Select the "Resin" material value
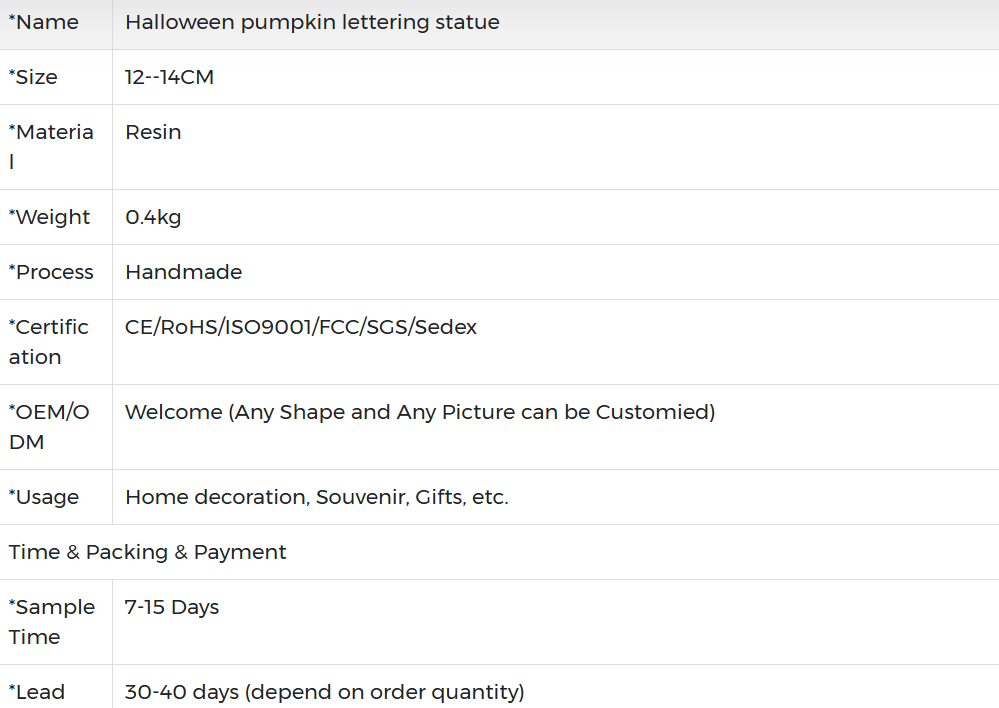The height and width of the screenshot is (708, 999). 153,132
